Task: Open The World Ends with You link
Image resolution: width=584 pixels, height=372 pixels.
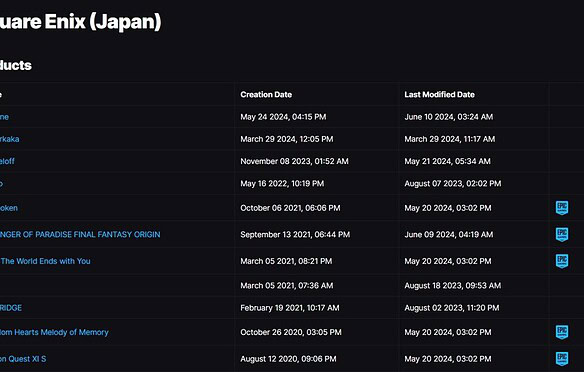Action: [x=45, y=261]
